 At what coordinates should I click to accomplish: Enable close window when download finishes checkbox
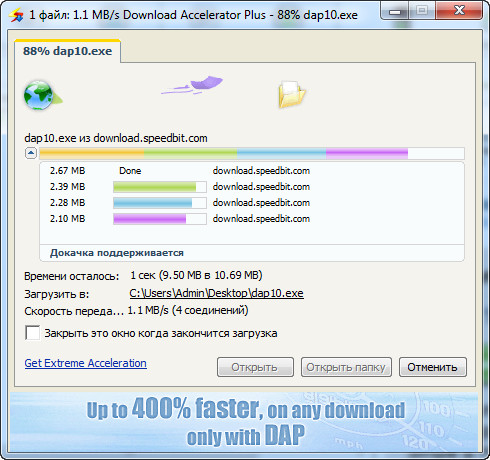33,333
